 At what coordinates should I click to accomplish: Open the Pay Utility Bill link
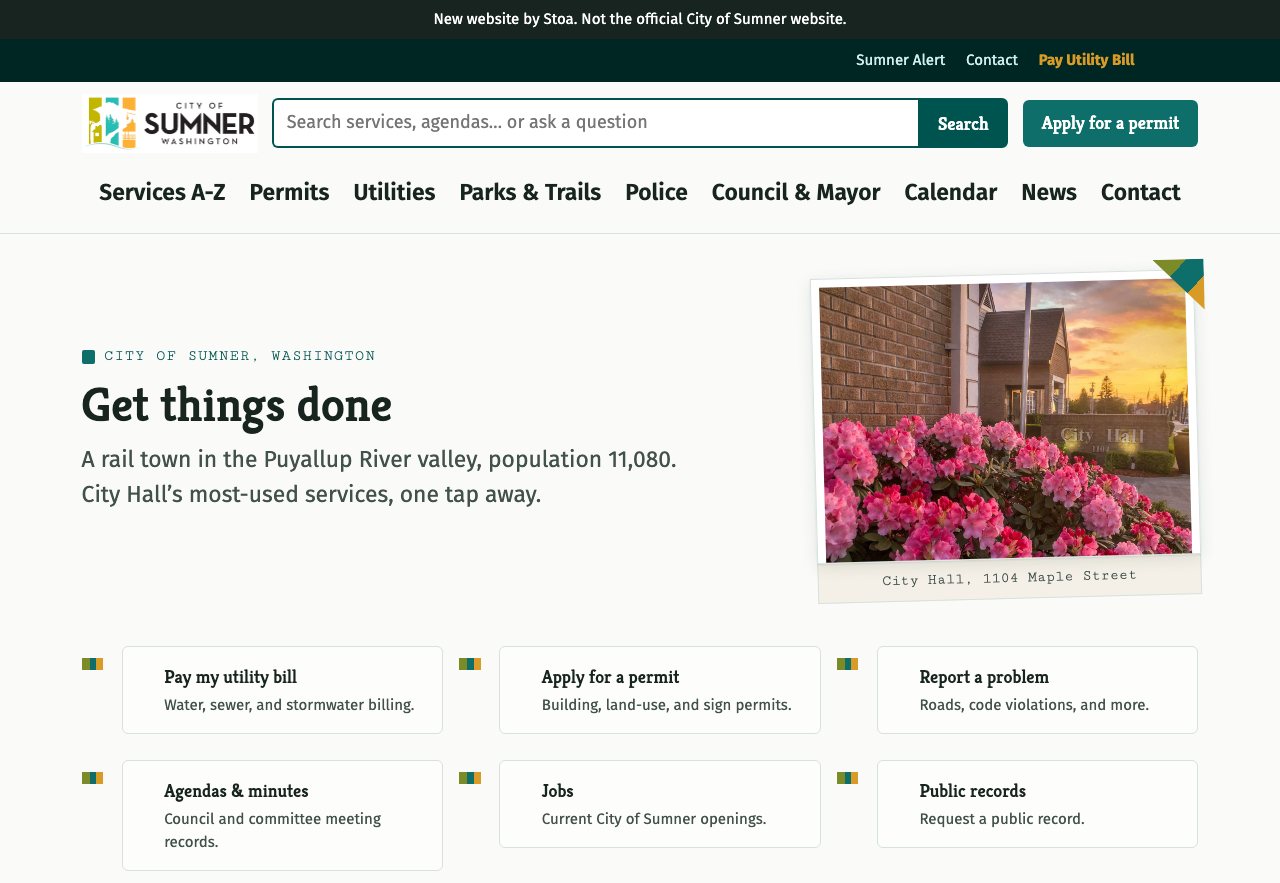[1086, 60]
